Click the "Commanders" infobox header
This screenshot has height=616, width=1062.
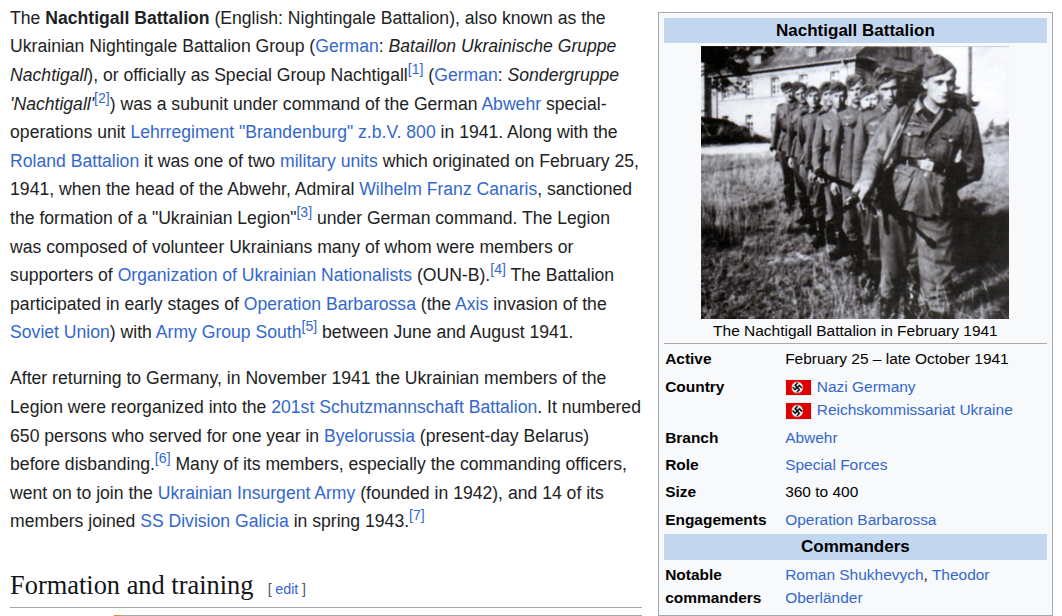pyautogui.click(x=855, y=546)
